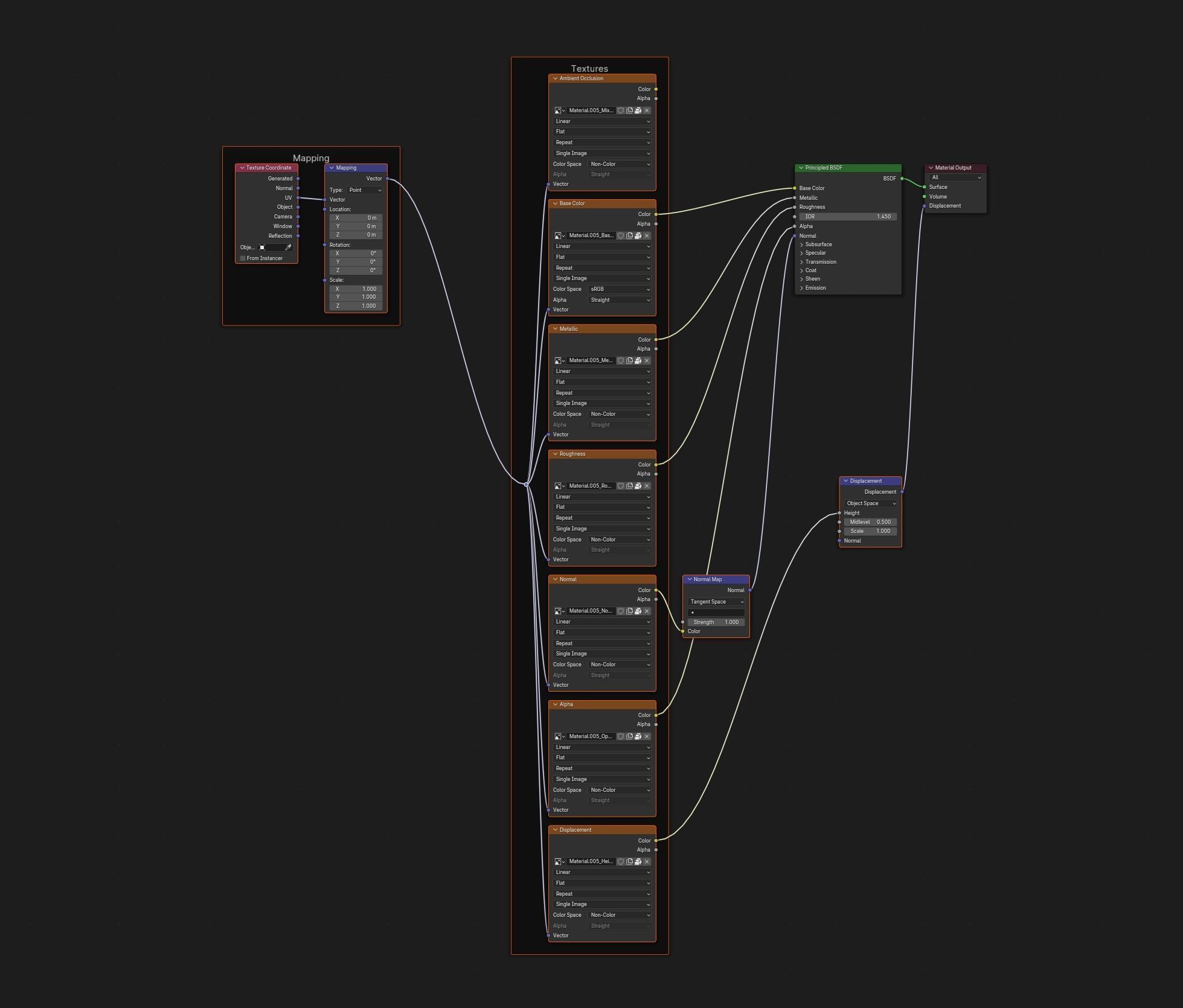Click Displacement node Midlevel value field
This screenshot has height=1008, width=1183.
[870, 522]
